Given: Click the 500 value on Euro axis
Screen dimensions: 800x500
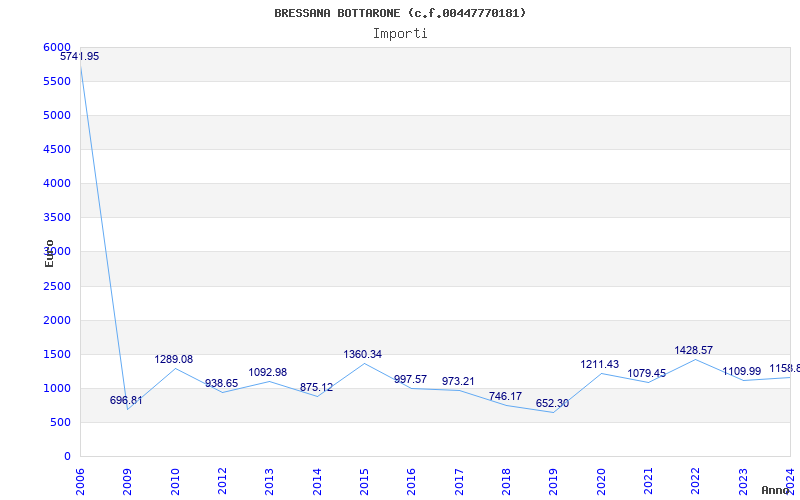Looking at the screenshot, I should 60,422.
